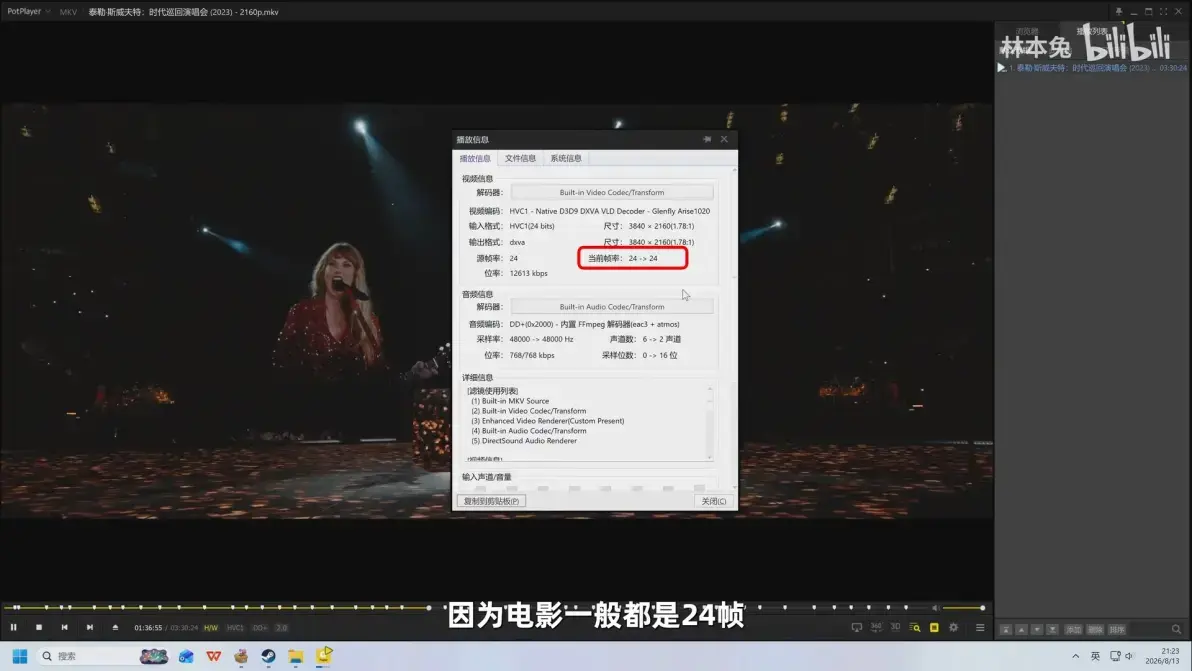Click the dialog's main vertical scrollbar
The image size is (1192, 671).
pos(734,327)
